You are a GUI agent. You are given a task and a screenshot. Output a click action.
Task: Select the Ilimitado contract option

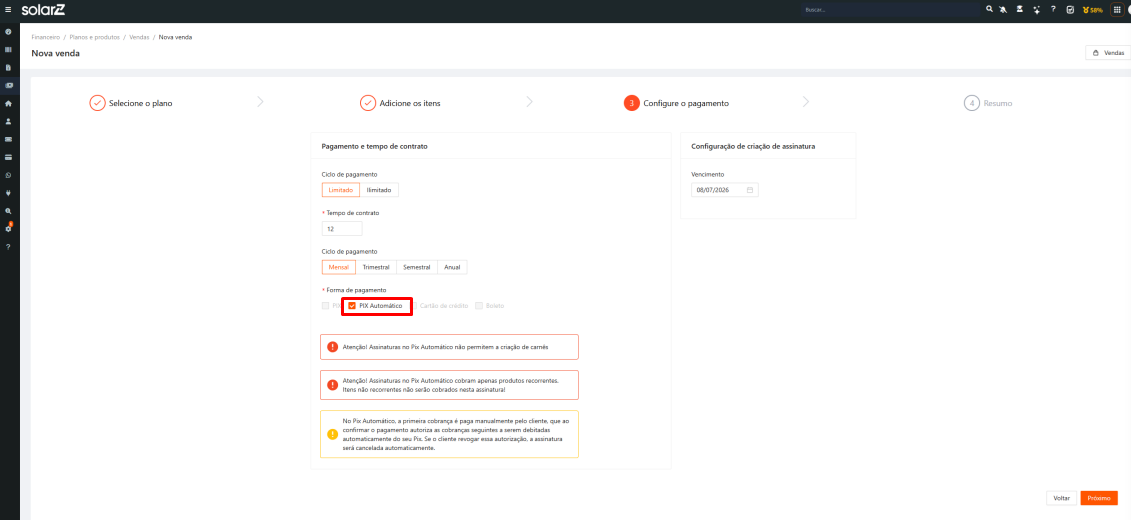click(379, 190)
